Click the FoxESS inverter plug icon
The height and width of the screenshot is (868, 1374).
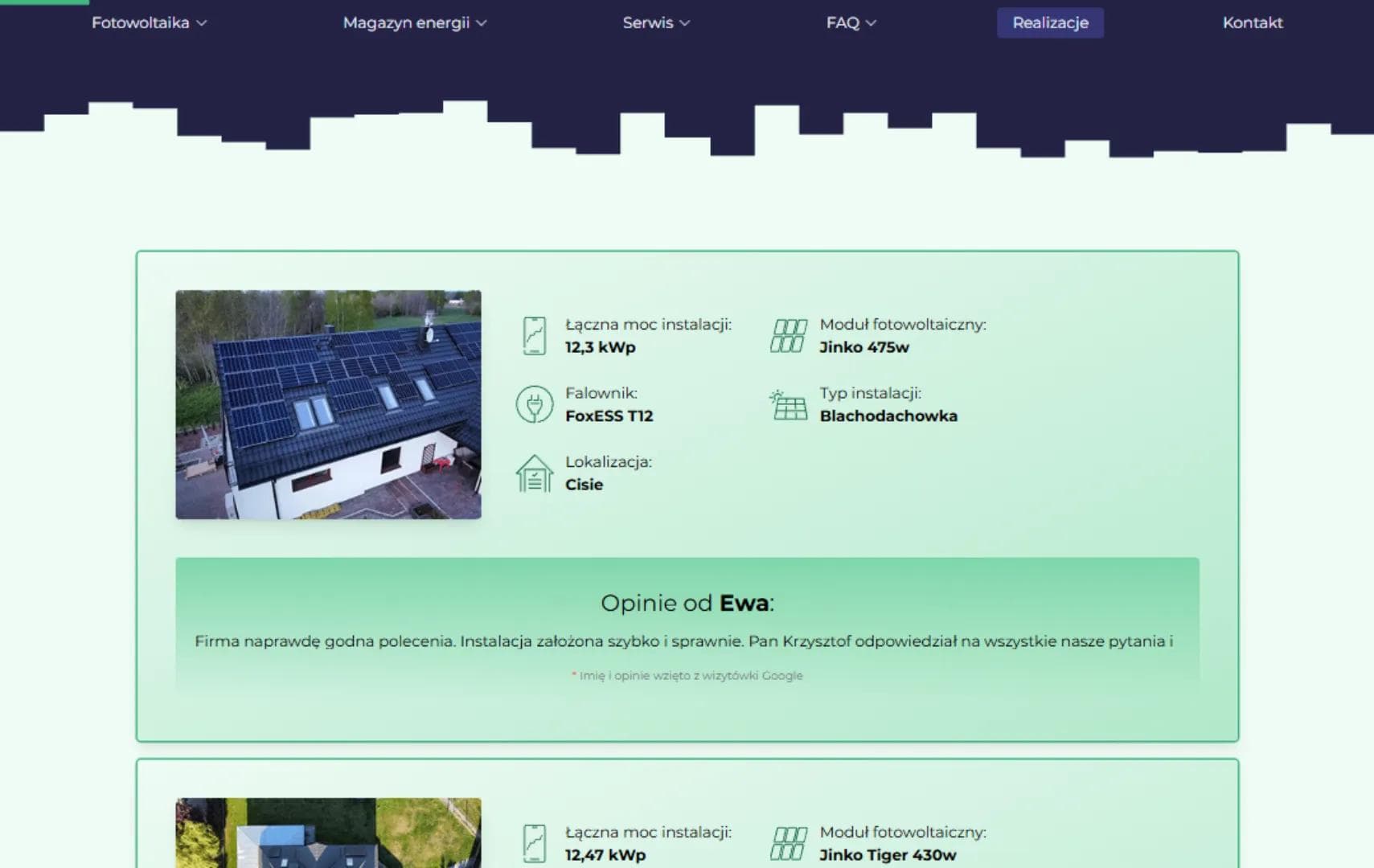533,403
